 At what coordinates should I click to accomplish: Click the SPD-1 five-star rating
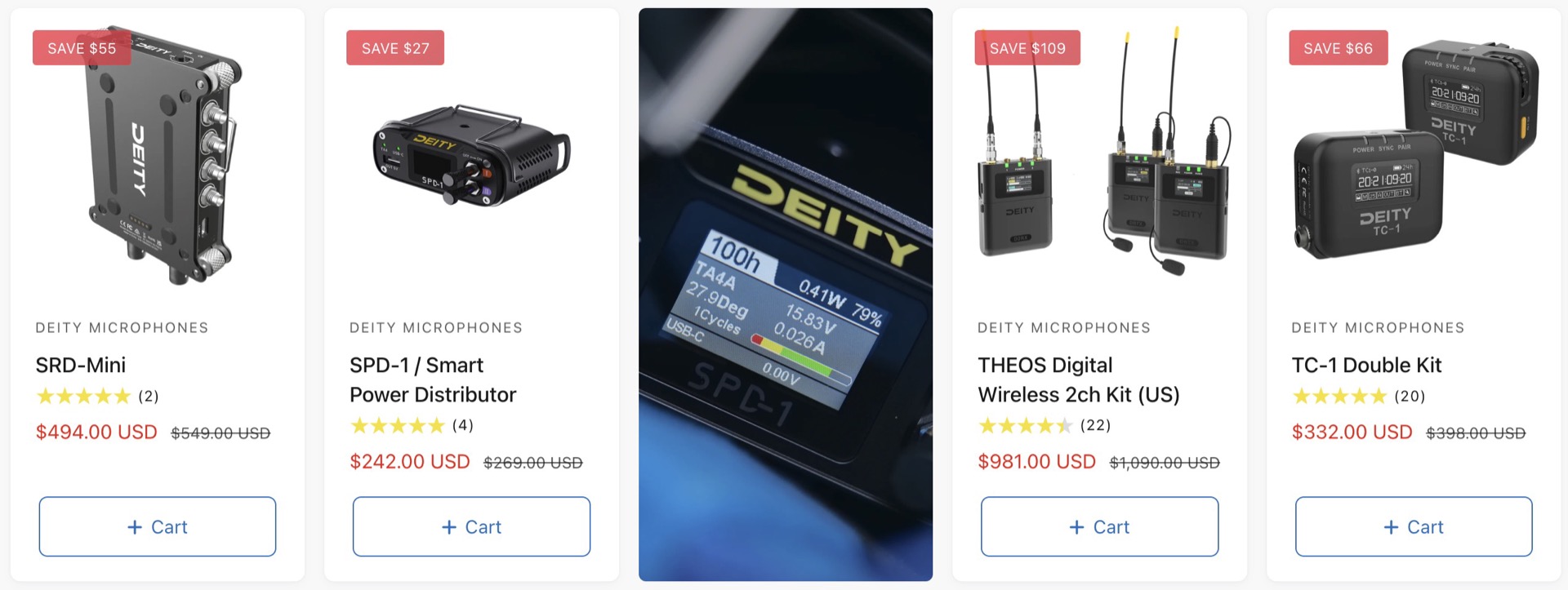pos(412,425)
